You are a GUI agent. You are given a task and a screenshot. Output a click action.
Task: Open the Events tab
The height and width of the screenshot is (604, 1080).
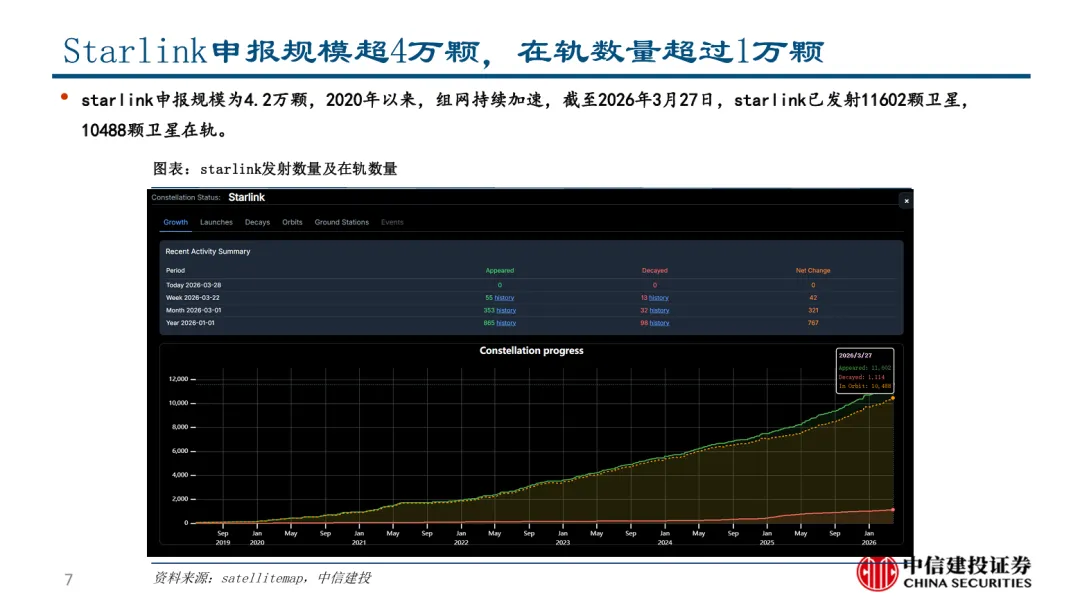pos(392,222)
